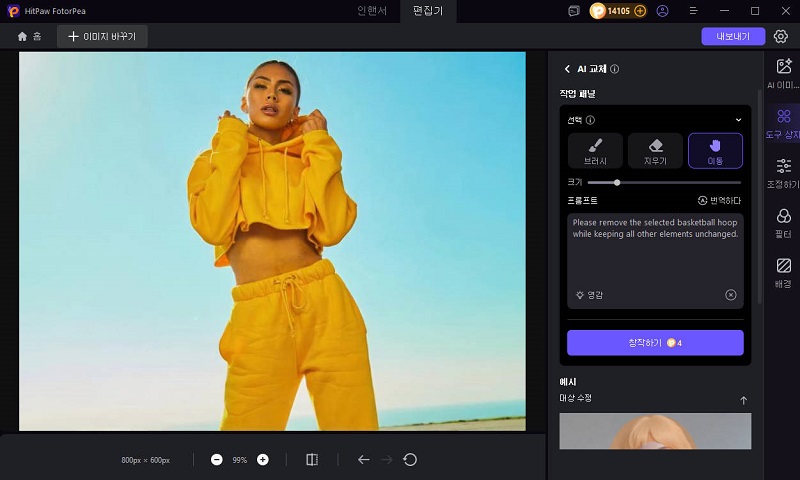Image resolution: width=800 pixels, height=480 pixels.
Task: Select the 지우기 (Eraser) tool
Action: (x=655, y=150)
